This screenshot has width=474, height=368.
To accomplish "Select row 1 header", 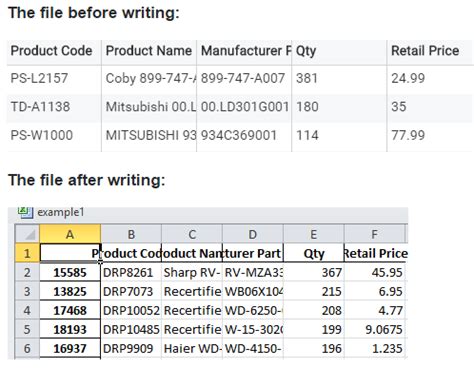I will point(27,253).
